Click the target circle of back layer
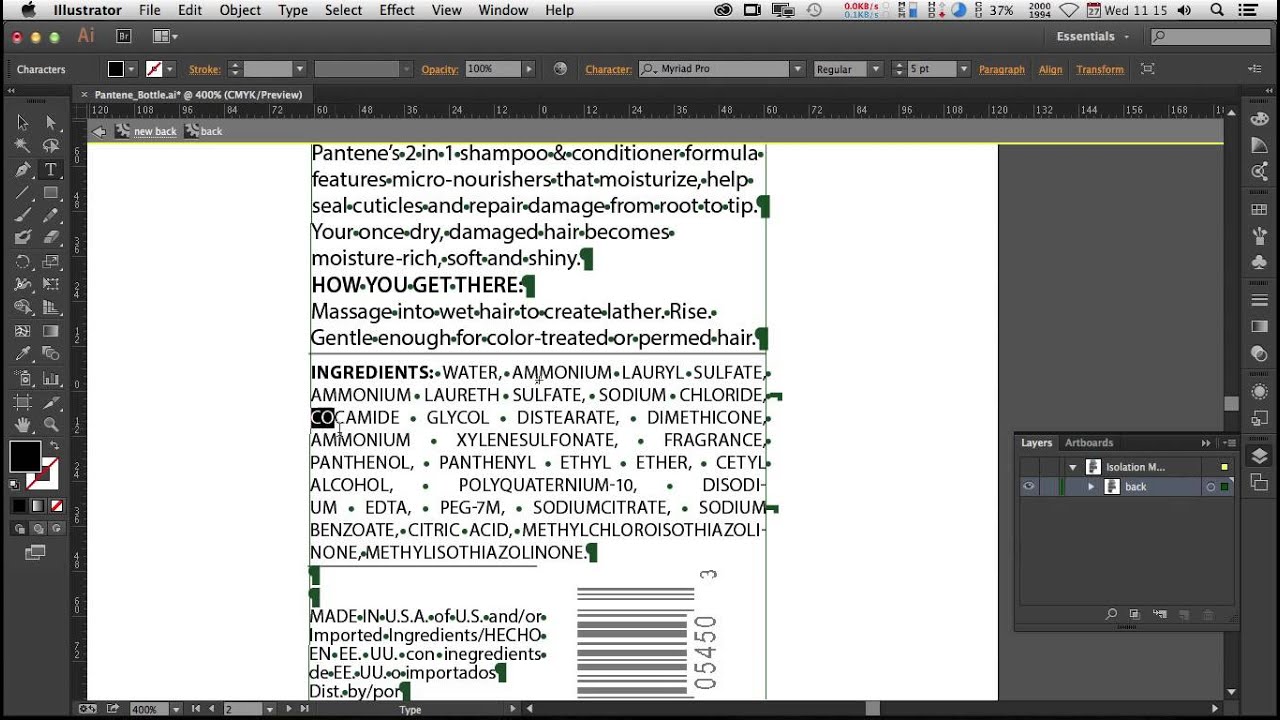The image size is (1280, 720). click(x=1210, y=487)
